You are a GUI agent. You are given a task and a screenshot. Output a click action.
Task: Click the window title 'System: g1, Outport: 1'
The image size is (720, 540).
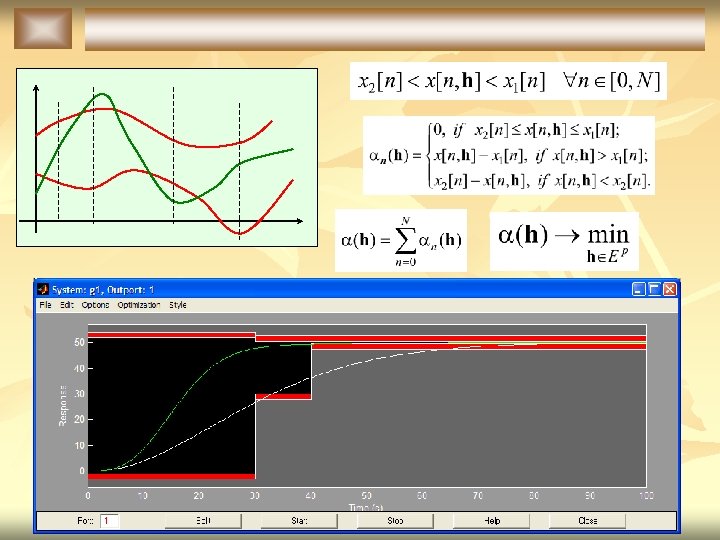[x=103, y=290]
